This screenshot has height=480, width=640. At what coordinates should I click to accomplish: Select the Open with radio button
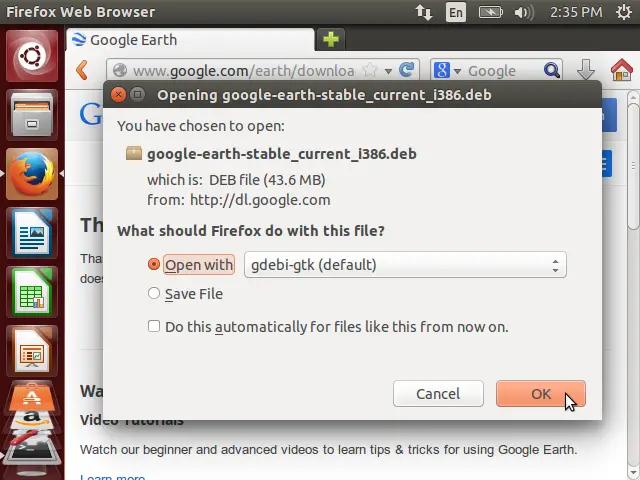pyautogui.click(x=154, y=264)
